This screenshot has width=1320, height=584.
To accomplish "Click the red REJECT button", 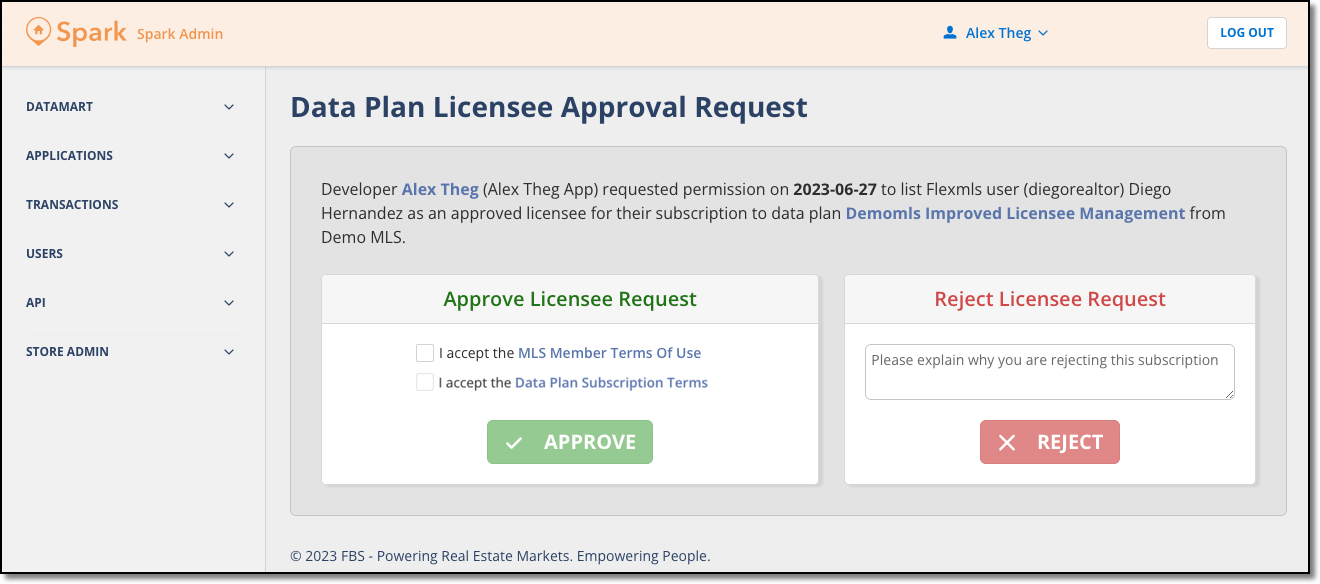I will (x=1050, y=442).
